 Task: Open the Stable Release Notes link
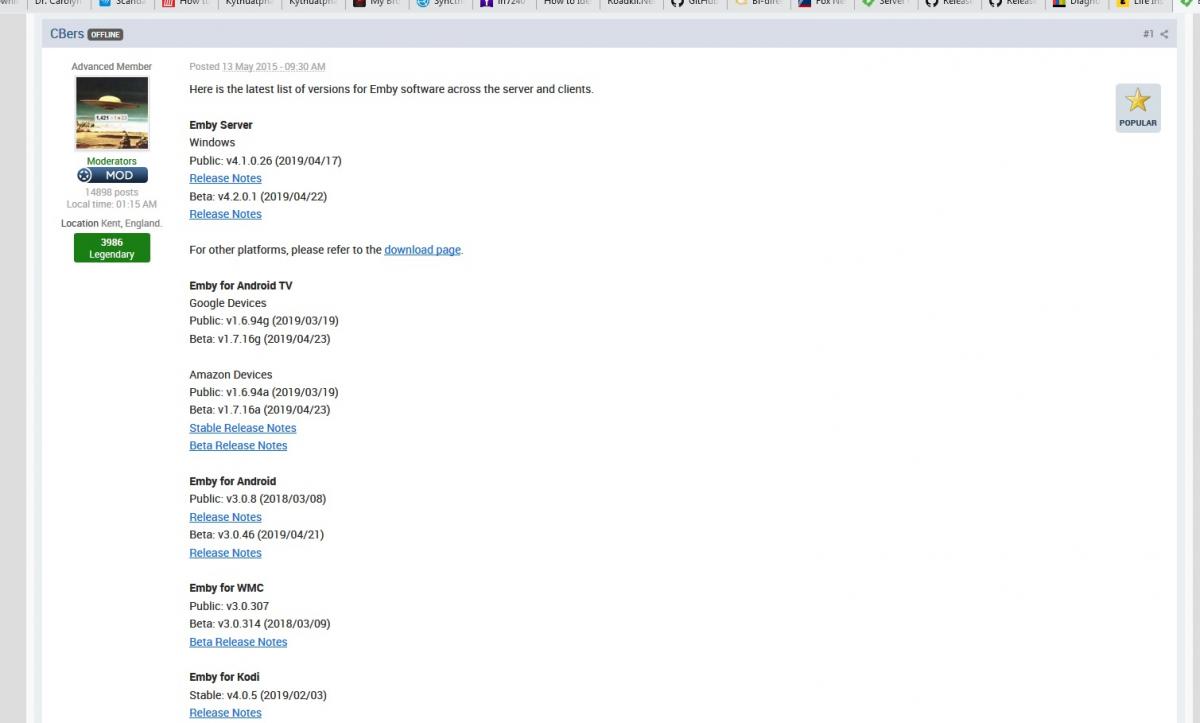click(x=243, y=428)
